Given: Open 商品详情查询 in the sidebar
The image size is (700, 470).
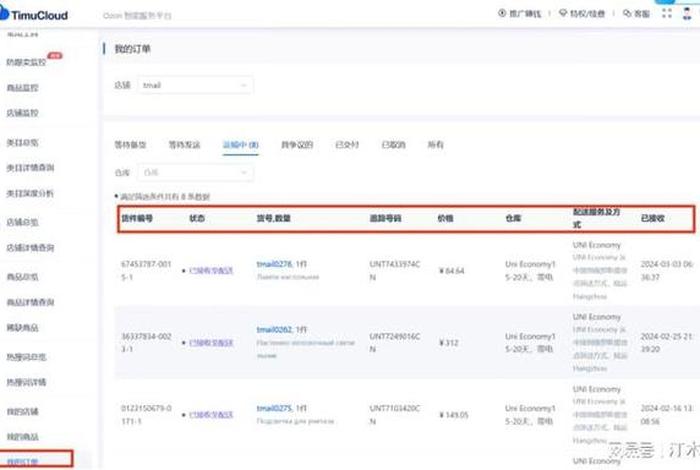Looking at the screenshot, I should point(30,302).
